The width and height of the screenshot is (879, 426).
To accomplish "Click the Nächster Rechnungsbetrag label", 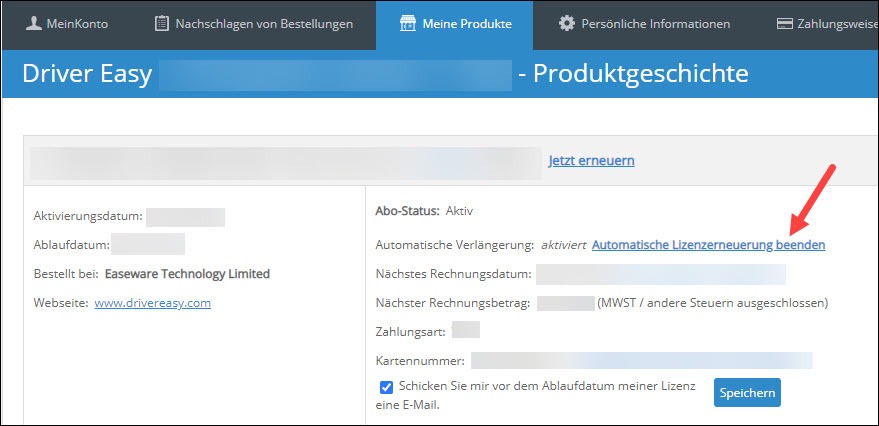I will (452, 303).
